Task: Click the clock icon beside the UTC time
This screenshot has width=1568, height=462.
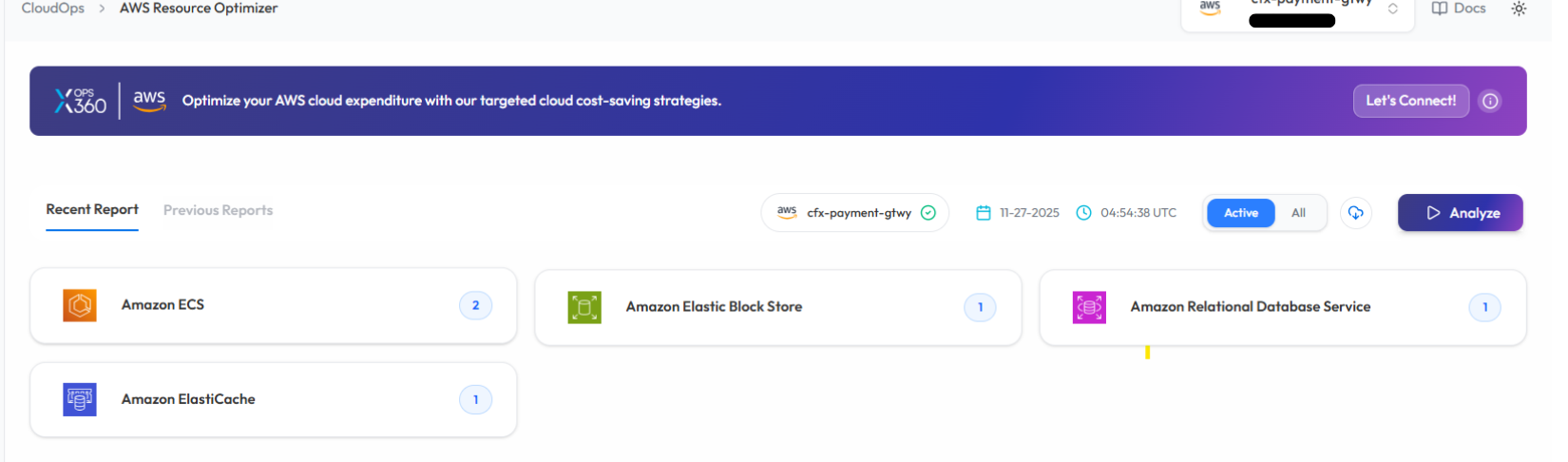Action: [1083, 213]
